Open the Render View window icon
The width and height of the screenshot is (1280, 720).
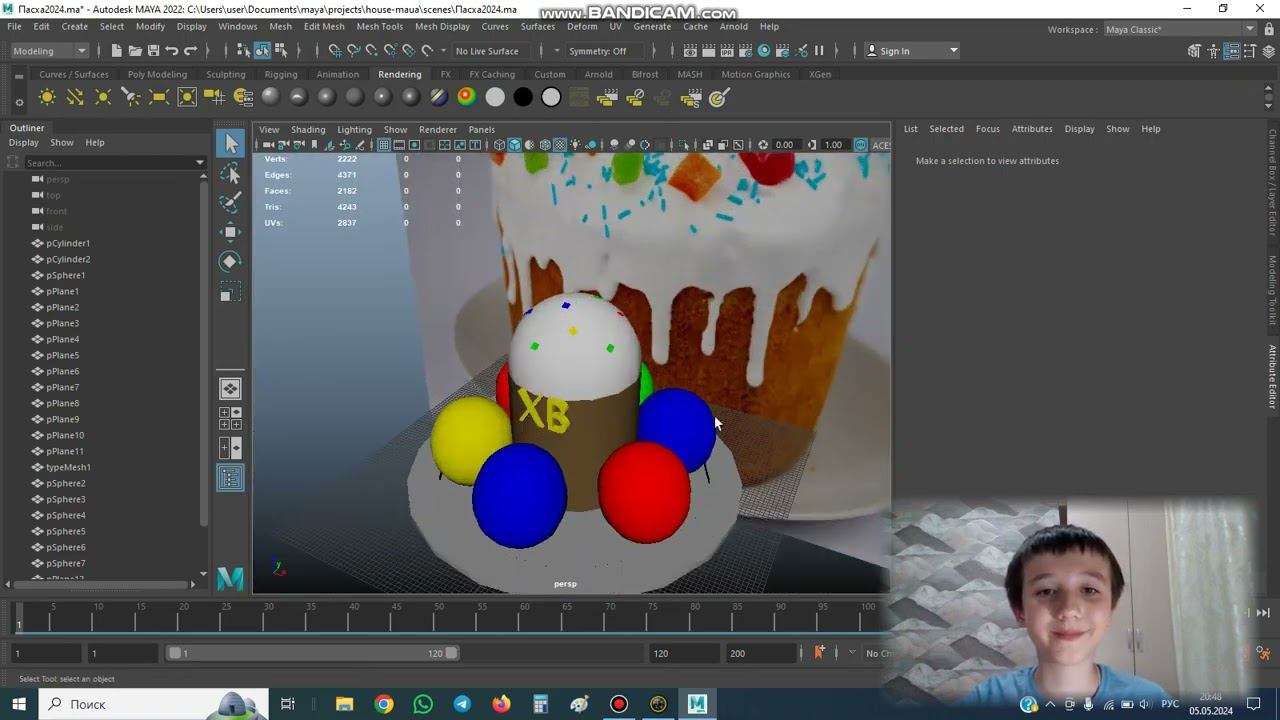690,51
